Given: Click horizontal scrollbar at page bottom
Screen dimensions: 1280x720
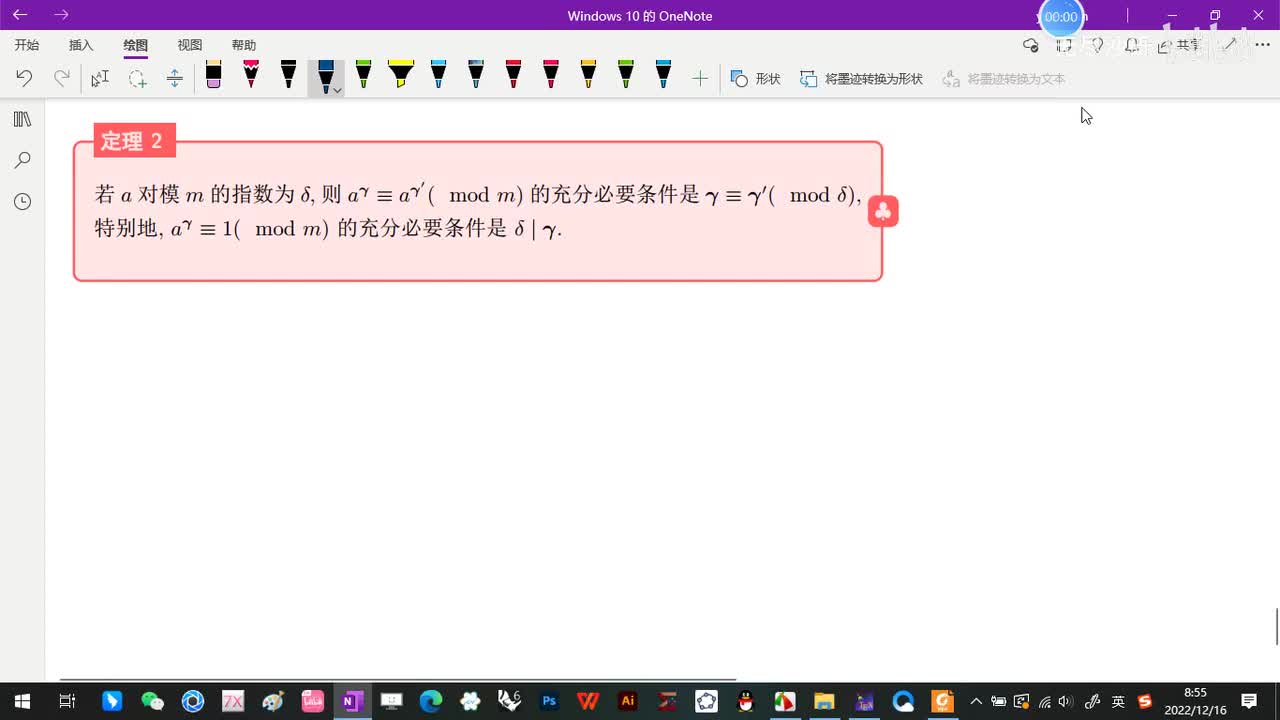Looking at the screenshot, I should click(398, 680).
